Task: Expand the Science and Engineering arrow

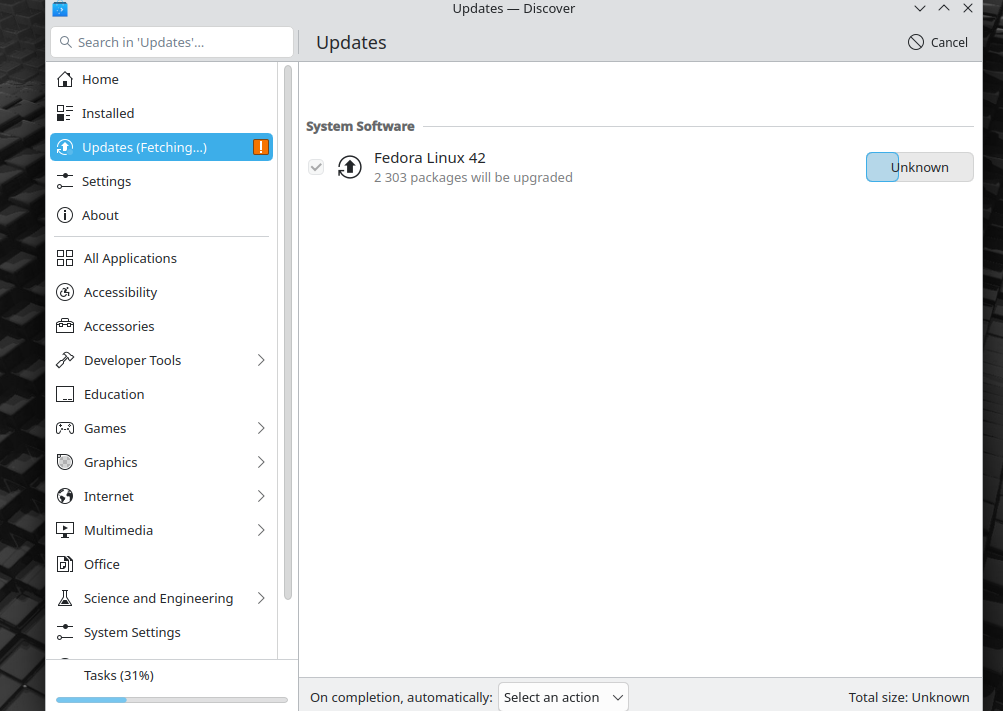Action: [x=261, y=598]
